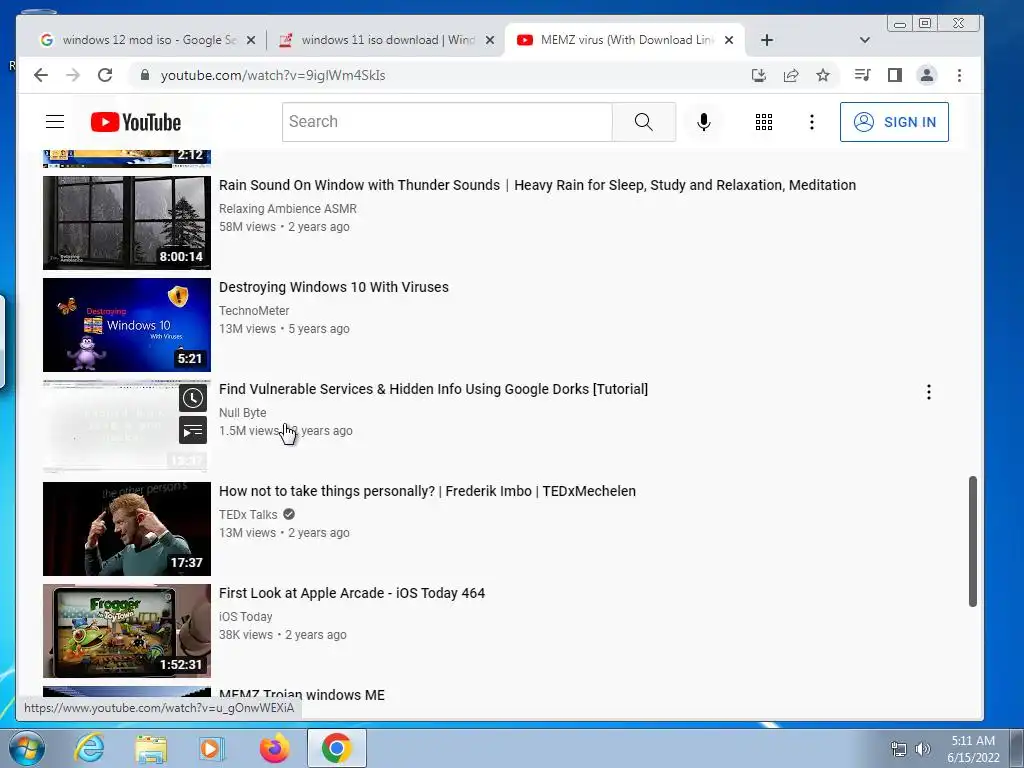Click the SIGN IN button
The height and width of the screenshot is (768, 1024).
pyautogui.click(x=894, y=122)
